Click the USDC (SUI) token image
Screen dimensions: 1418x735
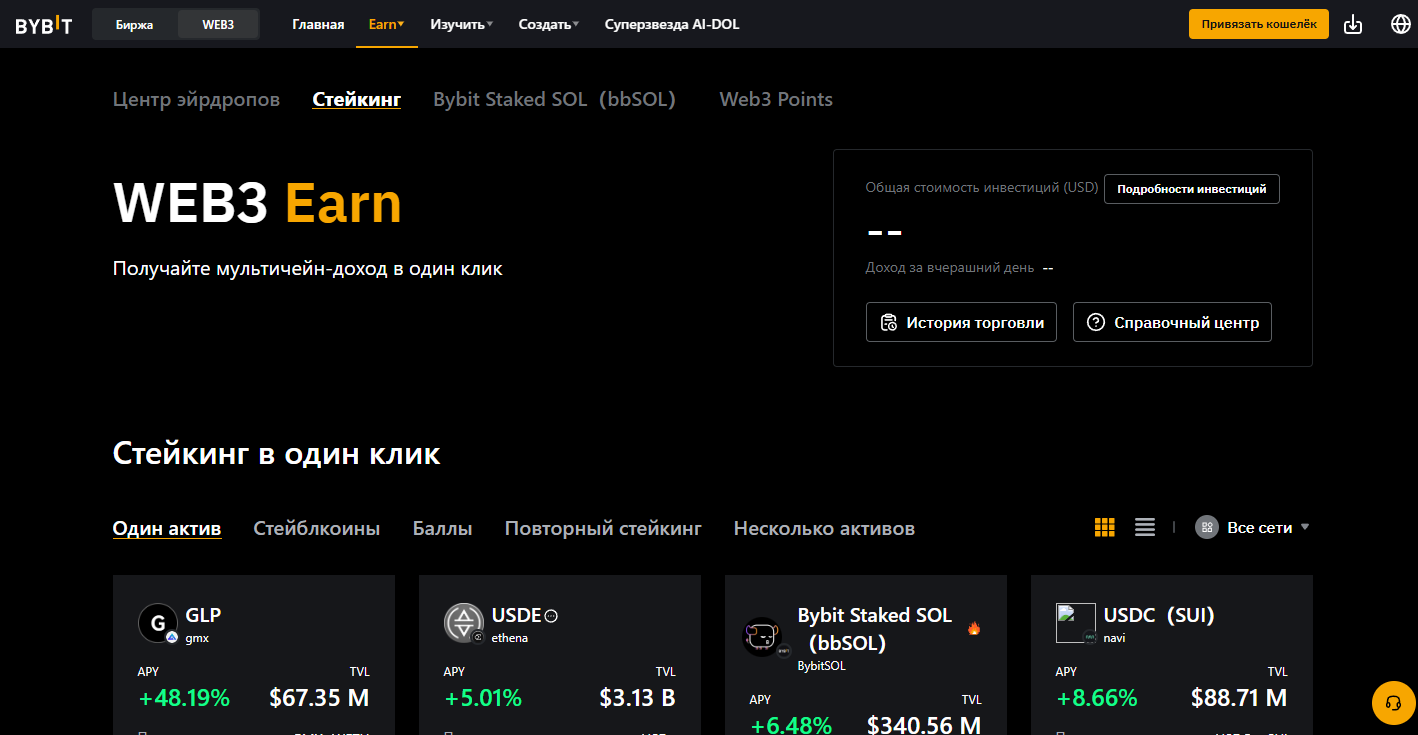coord(1075,623)
